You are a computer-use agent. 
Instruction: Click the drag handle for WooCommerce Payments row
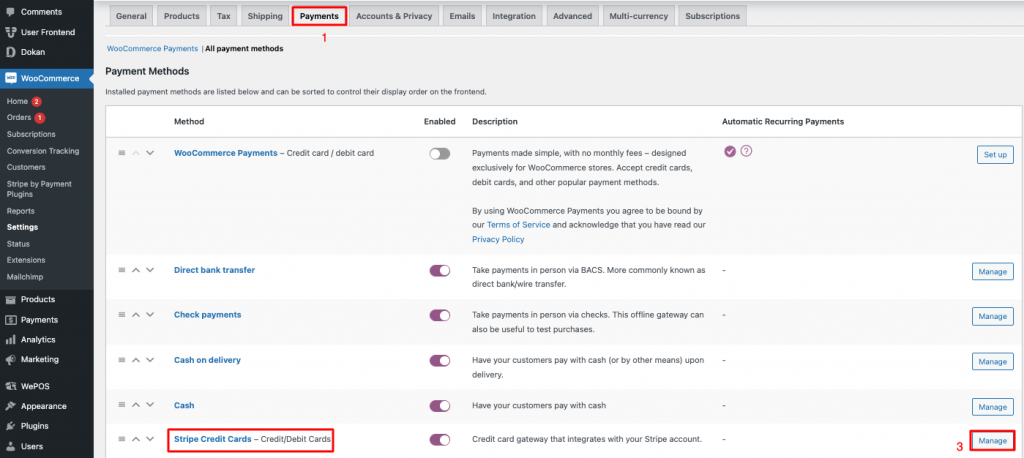[121, 153]
